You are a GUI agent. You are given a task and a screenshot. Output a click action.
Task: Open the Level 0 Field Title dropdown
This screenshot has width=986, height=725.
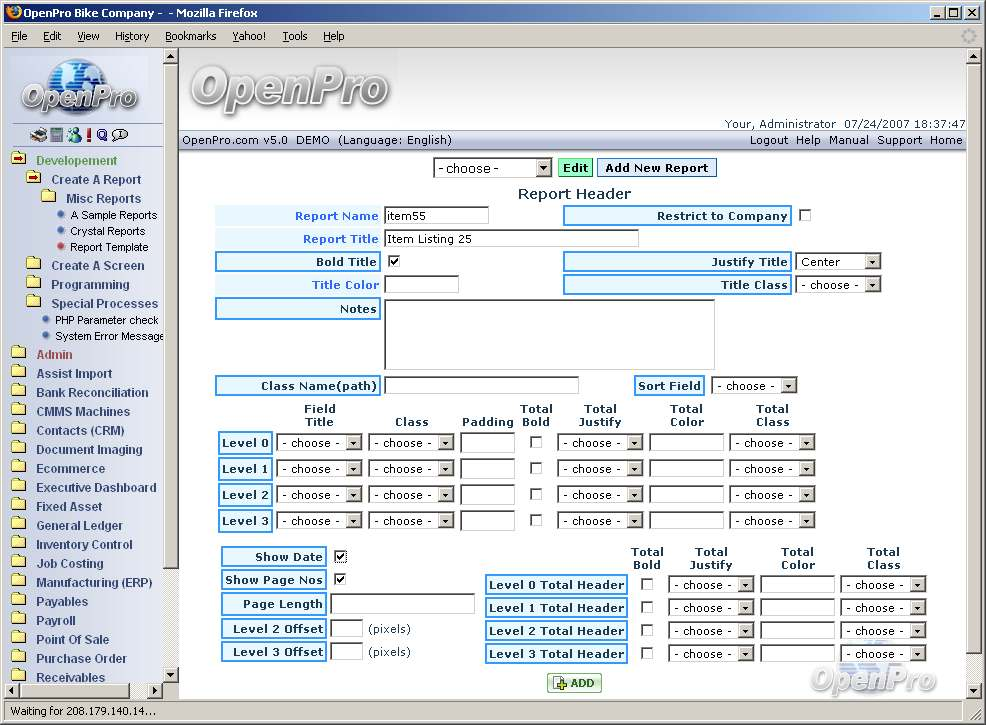click(319, 443)
